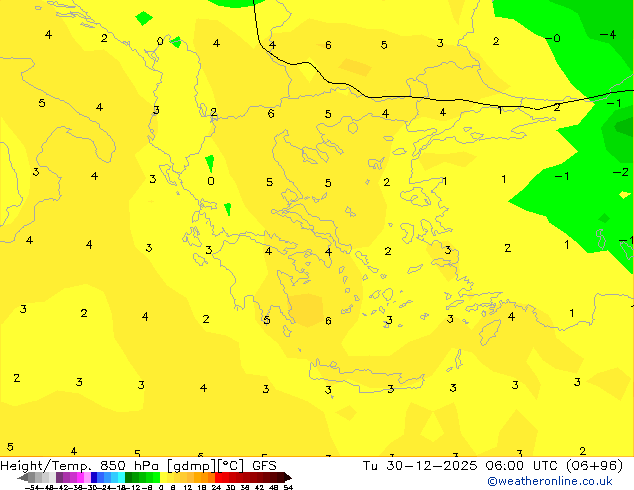The height and width of the screenshot is (490, 634).
Task: Click the dark red right legend arrow
Action: coord(284,477)
